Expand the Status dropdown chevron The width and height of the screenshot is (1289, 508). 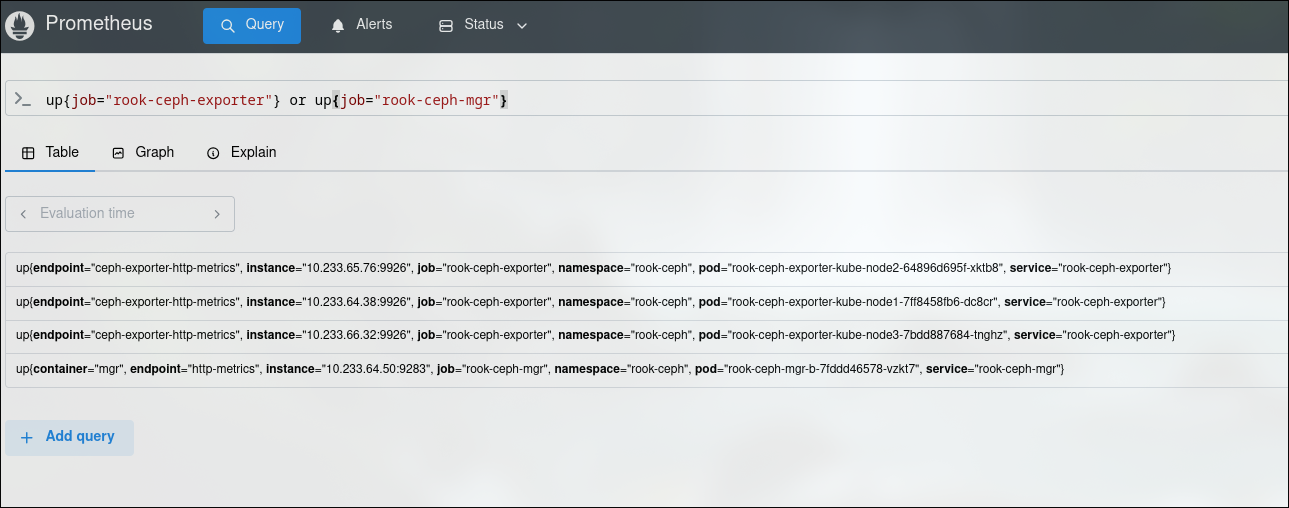521,25
